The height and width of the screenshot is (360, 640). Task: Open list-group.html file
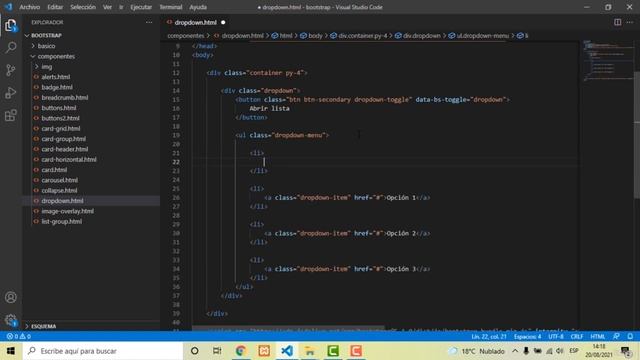coord(62,221)
